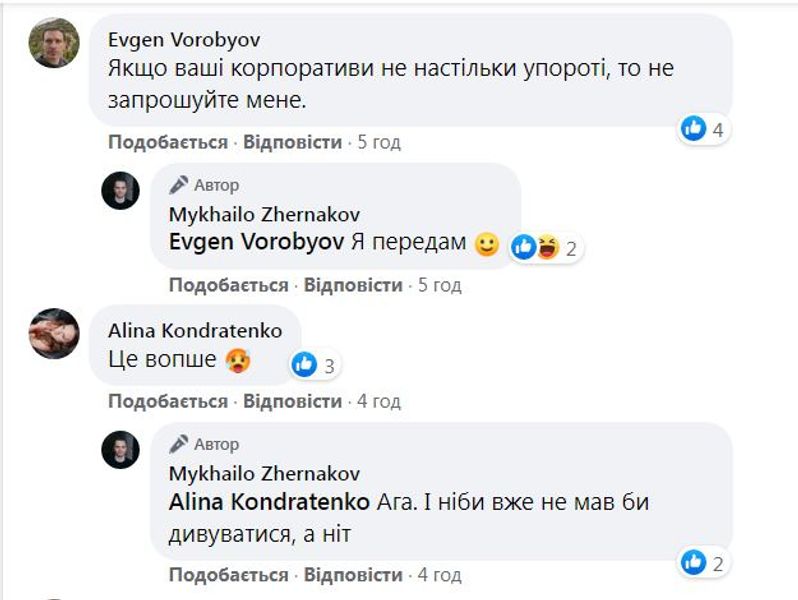
Task: Reply to Alina Kondratenko's comment
Action: coord(293,401)
